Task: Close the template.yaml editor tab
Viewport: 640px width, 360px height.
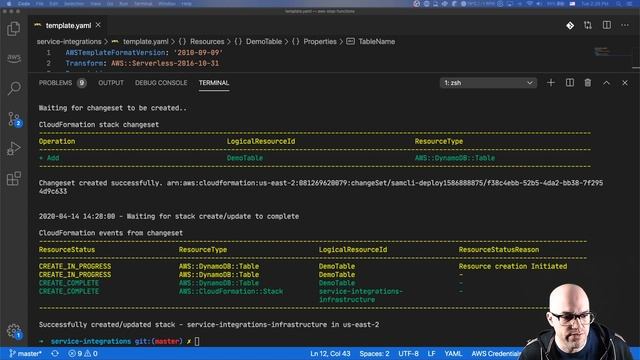Action: [98, 25]
